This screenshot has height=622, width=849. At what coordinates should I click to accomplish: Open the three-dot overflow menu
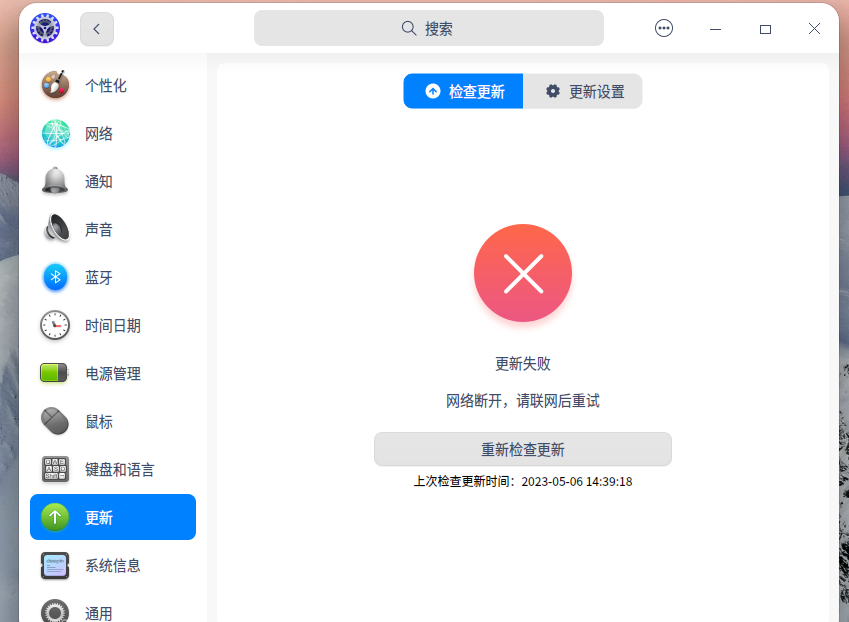coord(664,28)
